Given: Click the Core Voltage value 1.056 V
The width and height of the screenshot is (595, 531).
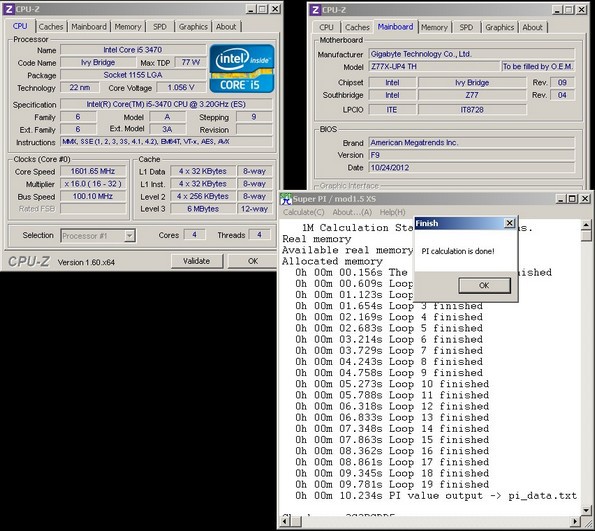Looking at the screenshot, I should pos(181,87).
